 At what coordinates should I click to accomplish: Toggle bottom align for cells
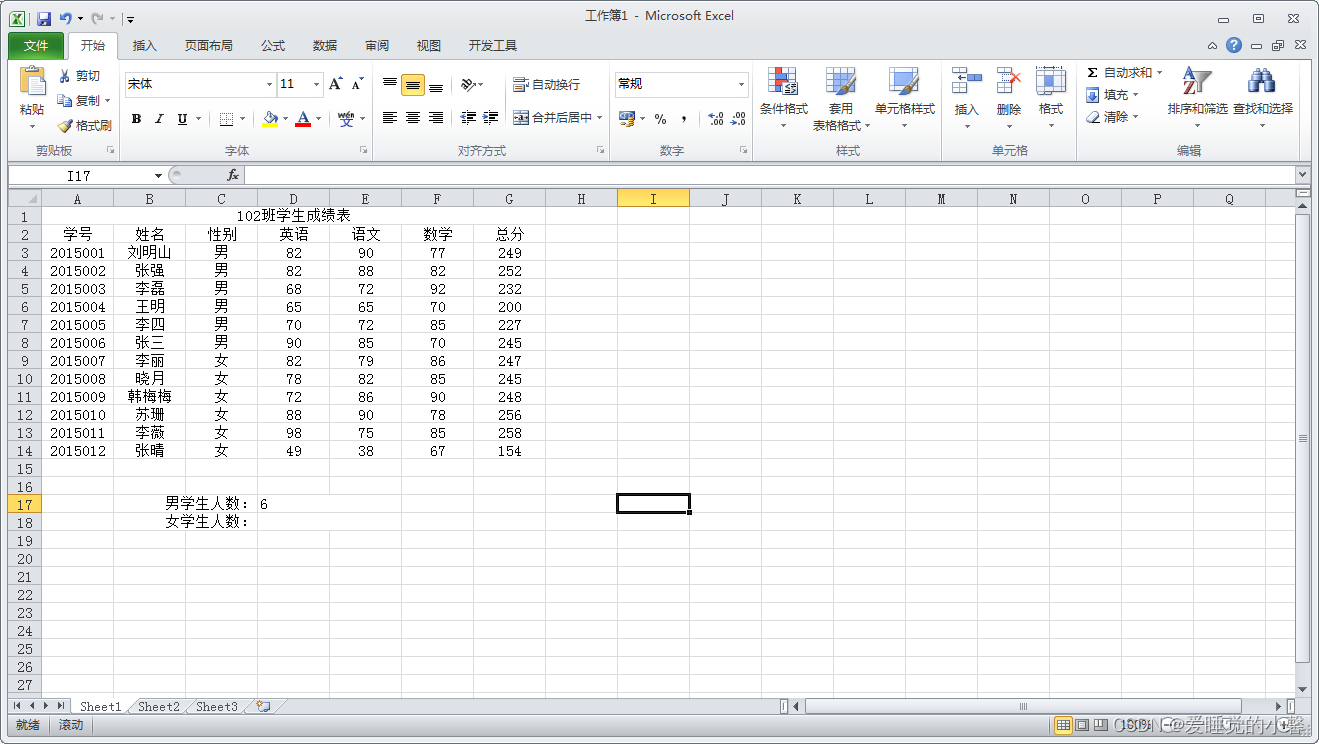[436, 85]
